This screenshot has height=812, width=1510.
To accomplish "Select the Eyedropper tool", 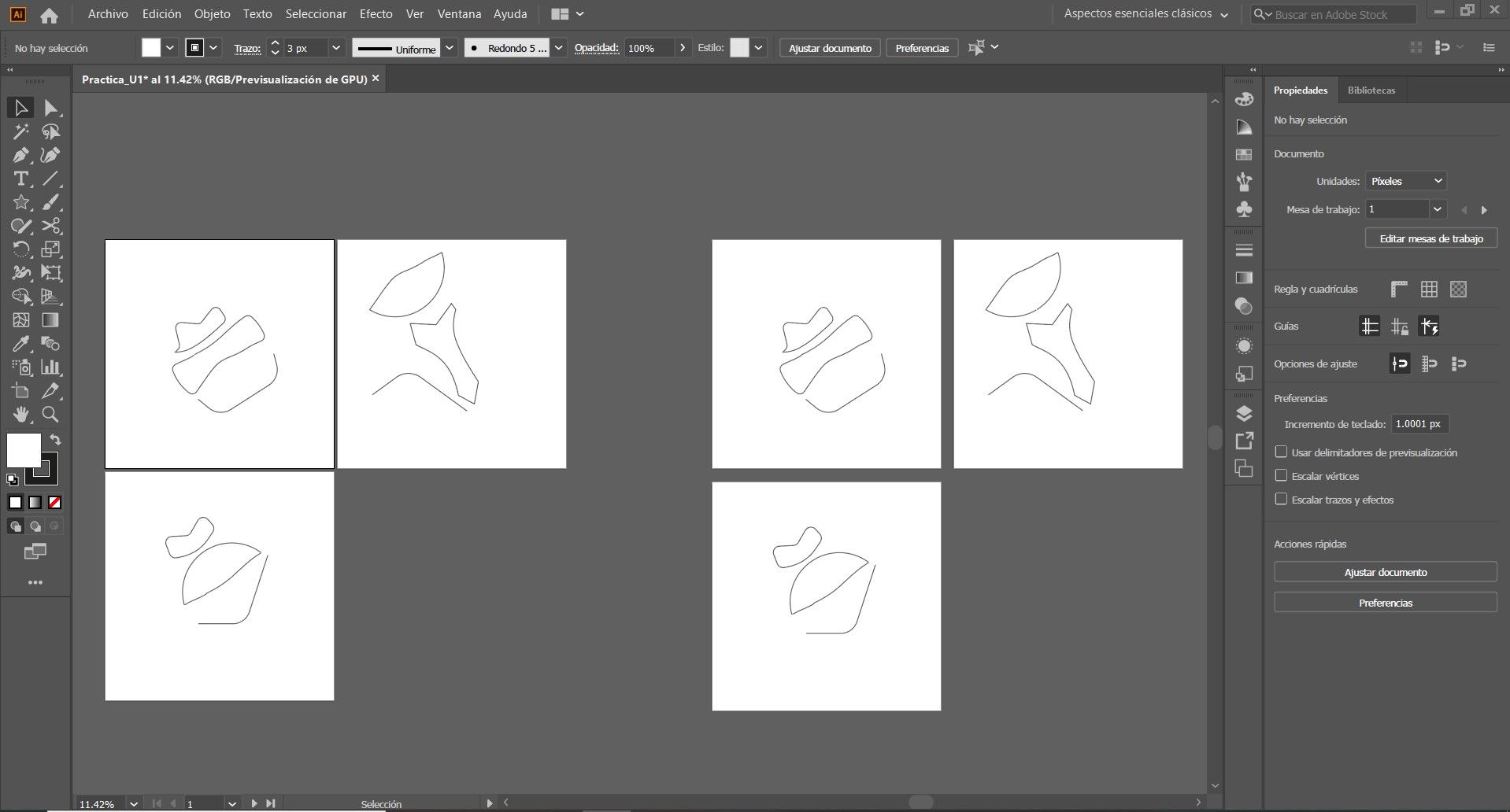I will (20, 344).
